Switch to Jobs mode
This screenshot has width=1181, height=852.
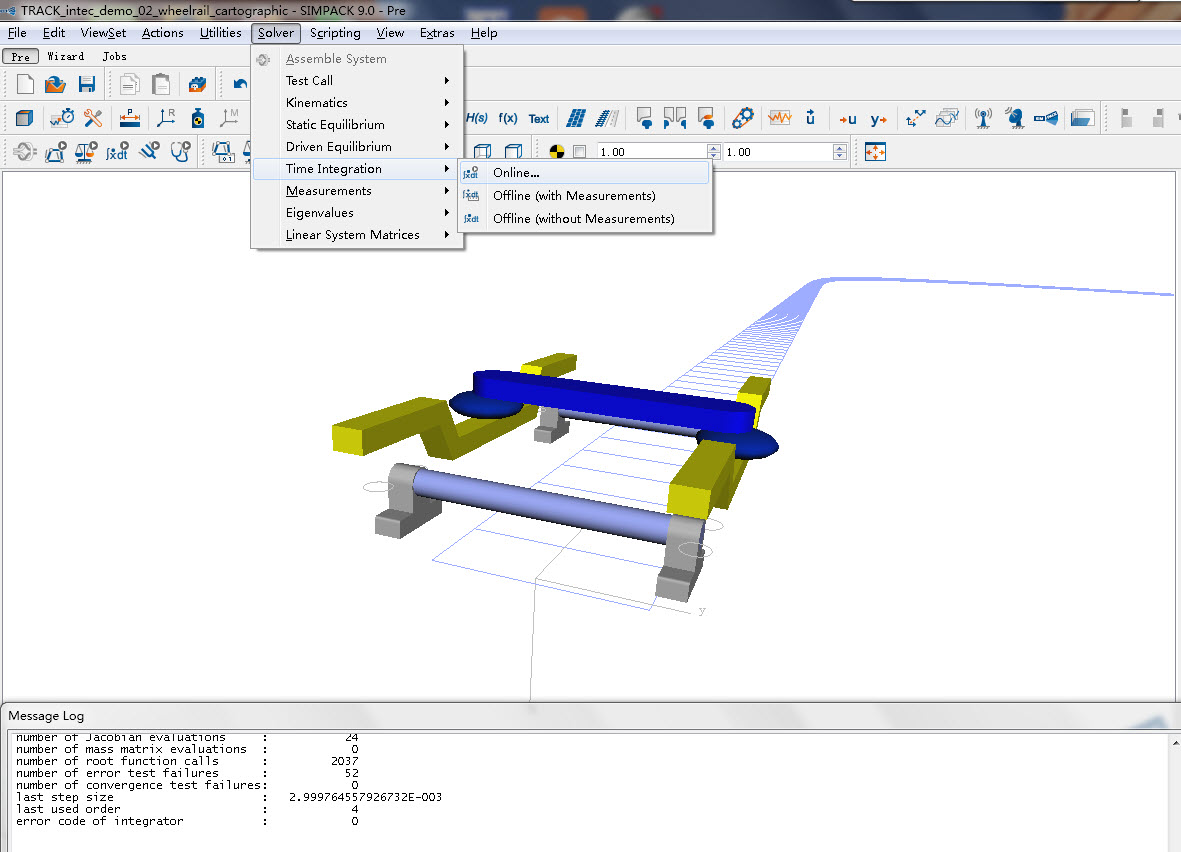pyautogui.click(x=114, y=56)
